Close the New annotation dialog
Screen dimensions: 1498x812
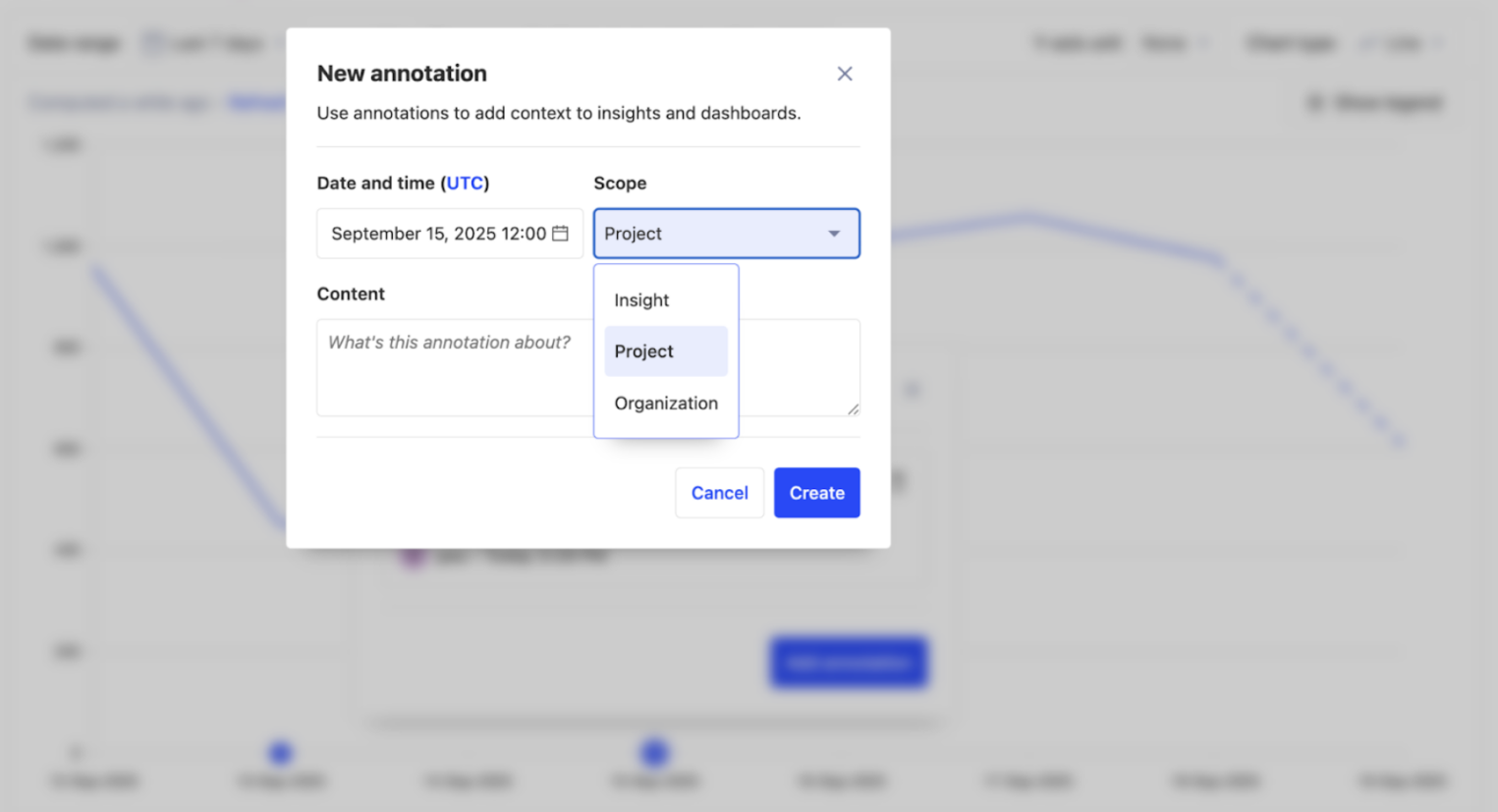(x=845, y=74)
